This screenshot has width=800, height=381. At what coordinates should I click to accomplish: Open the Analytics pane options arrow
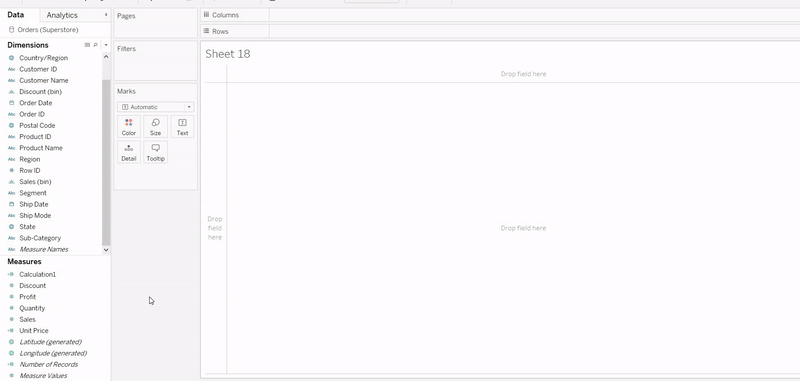tap(106, 15)
